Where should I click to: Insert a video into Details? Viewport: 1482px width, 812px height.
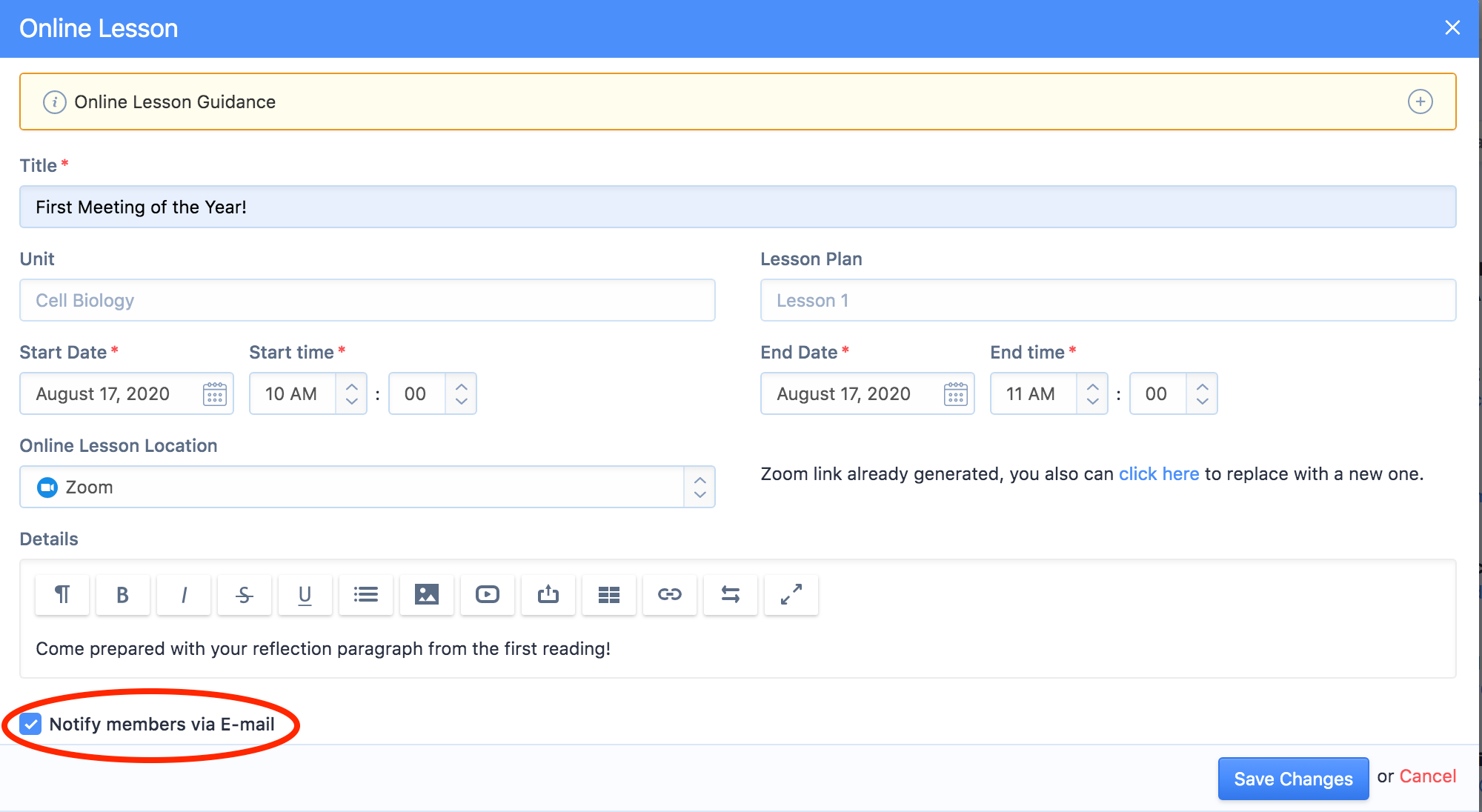coord(487,595)
